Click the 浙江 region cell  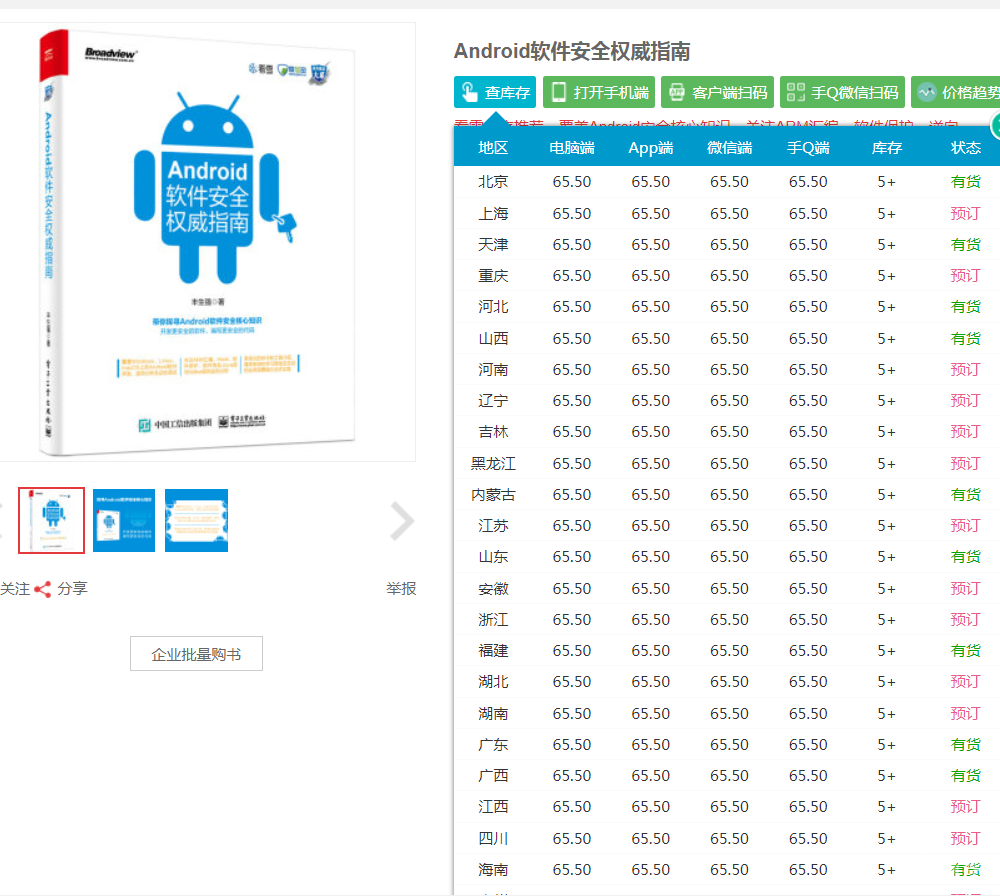coord(493,620)
